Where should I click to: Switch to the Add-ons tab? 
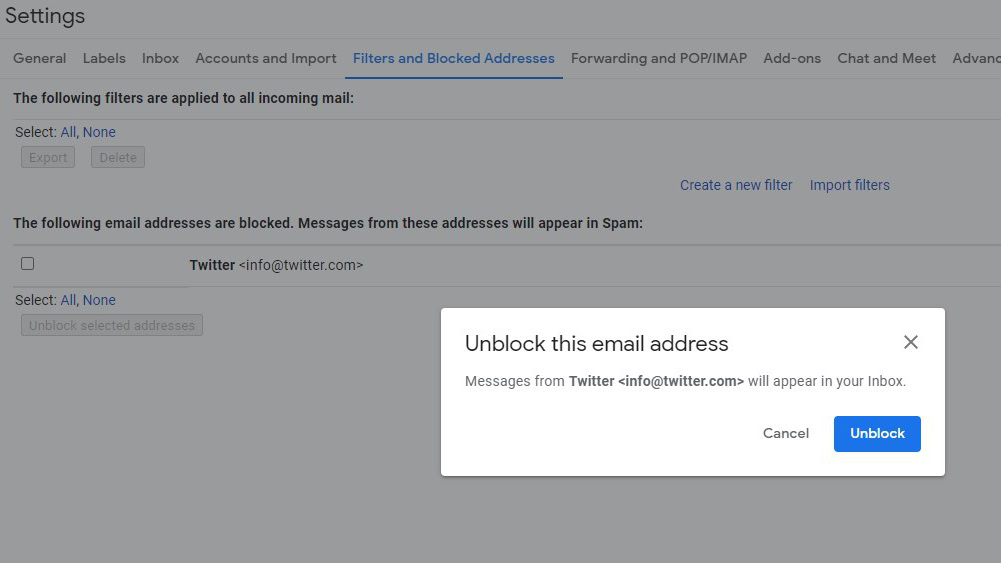[x=792, y=58]
